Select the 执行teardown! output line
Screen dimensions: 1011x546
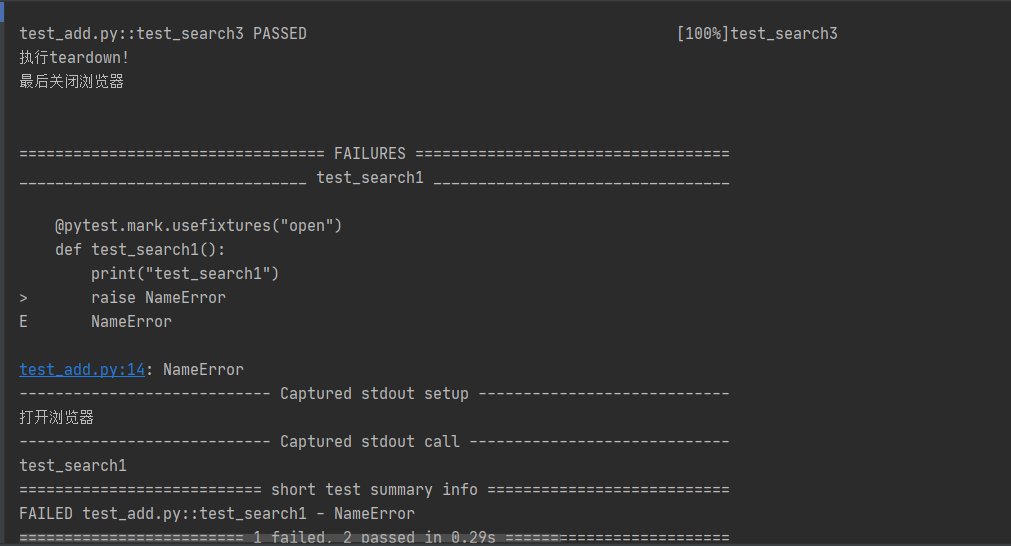click(74, 58)
